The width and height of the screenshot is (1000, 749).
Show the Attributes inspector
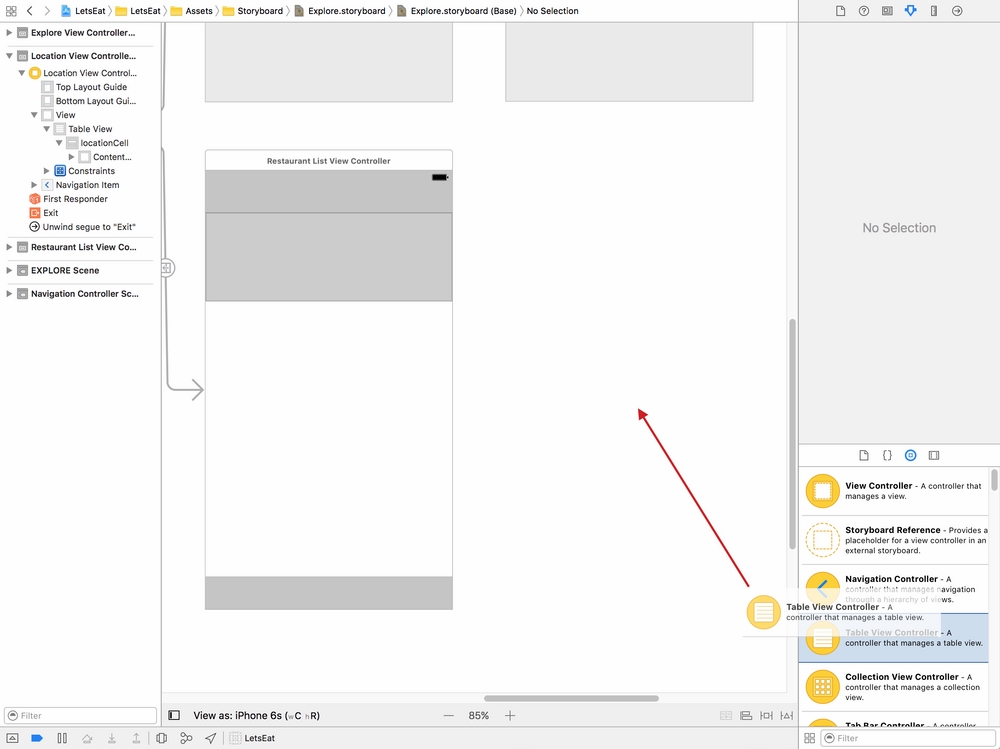pyautogui.click(x=911, y=11)
